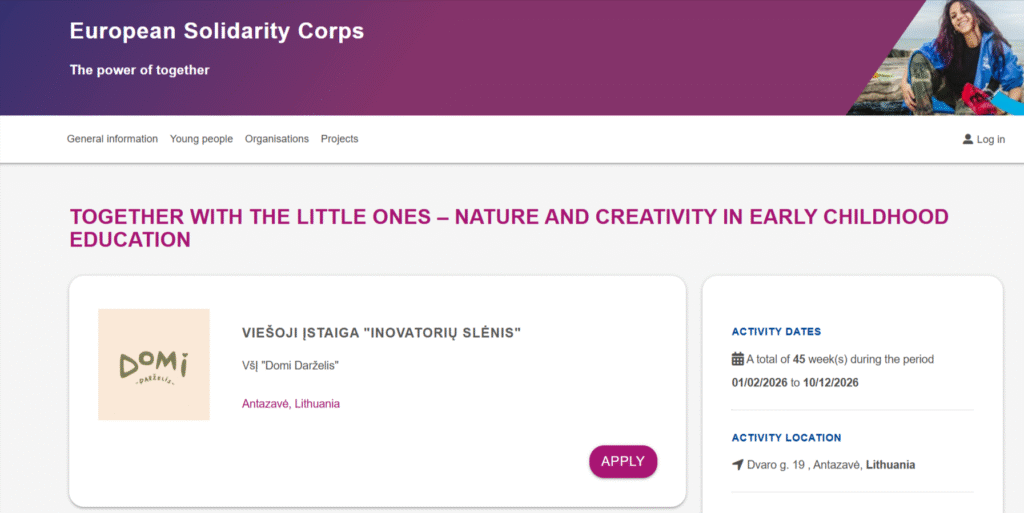Click the location arrow icon by Dvaro g. 19

[x=738, y=465]
